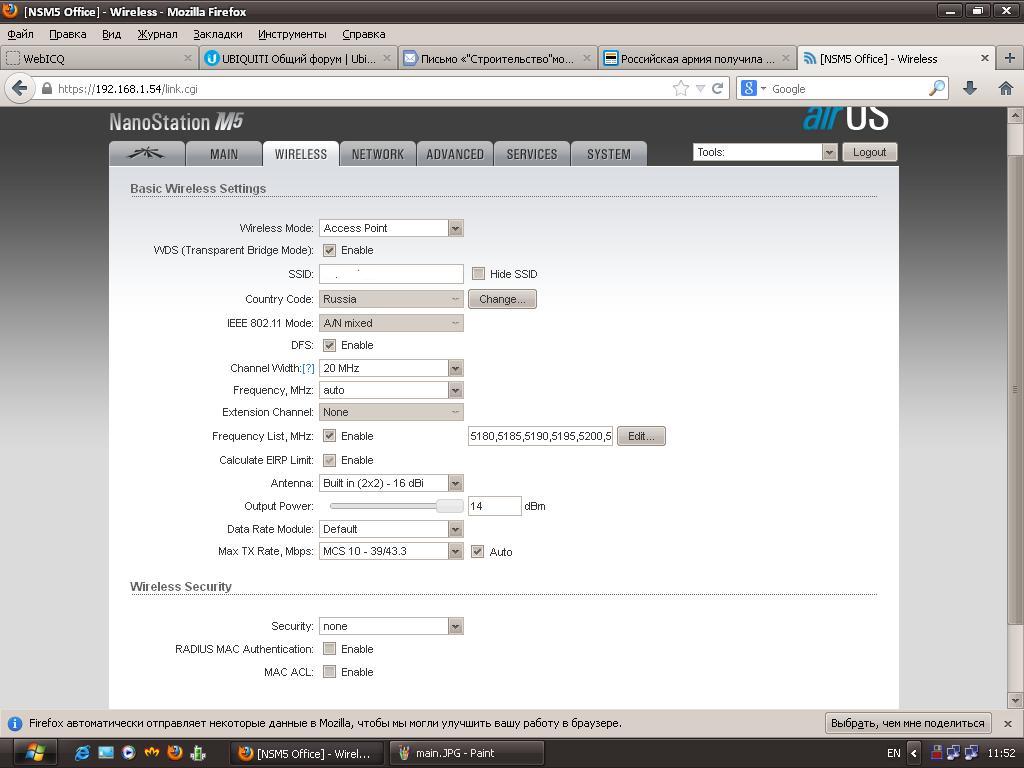Uncheck the Max TX Rate Auto checkbox

click(477, 552)
